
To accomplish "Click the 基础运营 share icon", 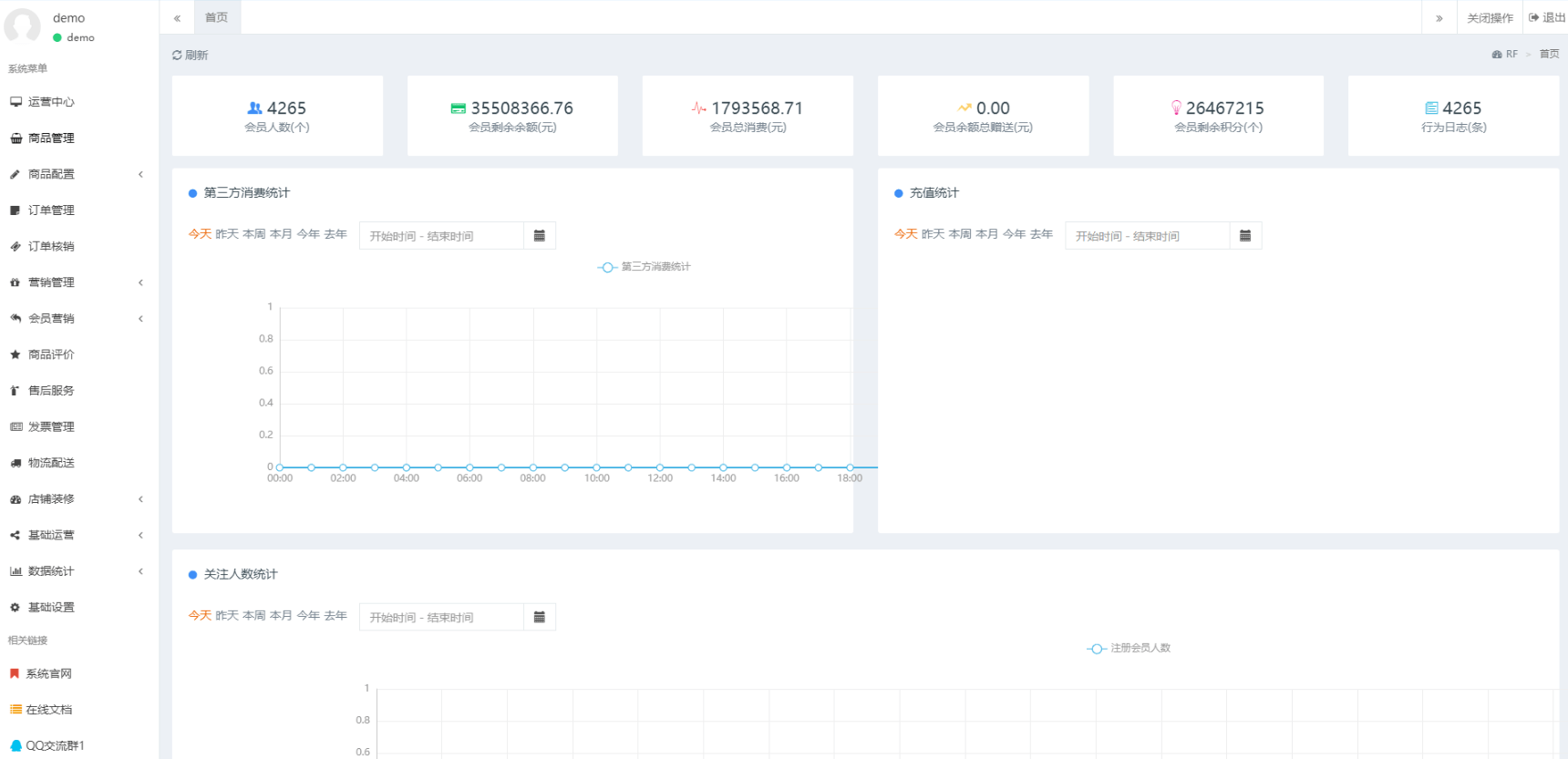I will coord(15,535).
